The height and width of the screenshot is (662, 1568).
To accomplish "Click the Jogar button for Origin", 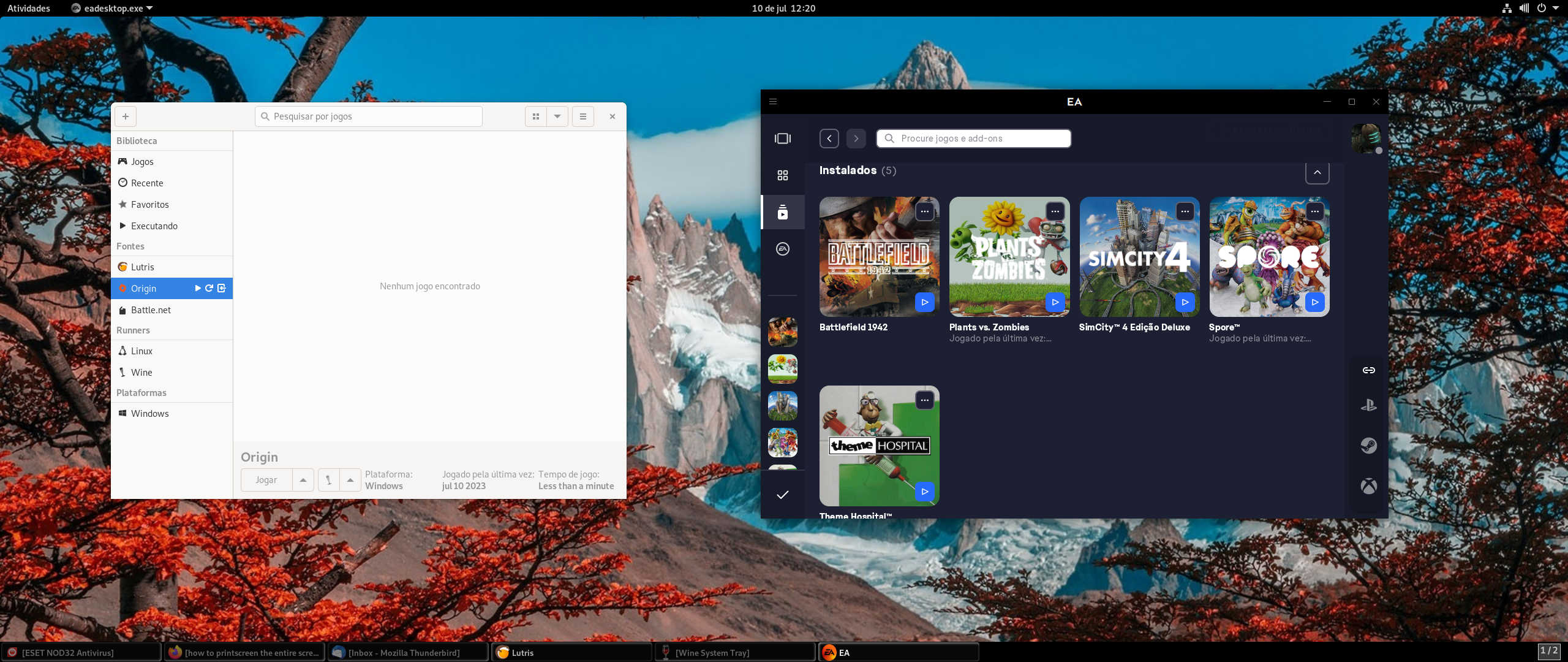I will pyautogui.click(x=266, y=480).
